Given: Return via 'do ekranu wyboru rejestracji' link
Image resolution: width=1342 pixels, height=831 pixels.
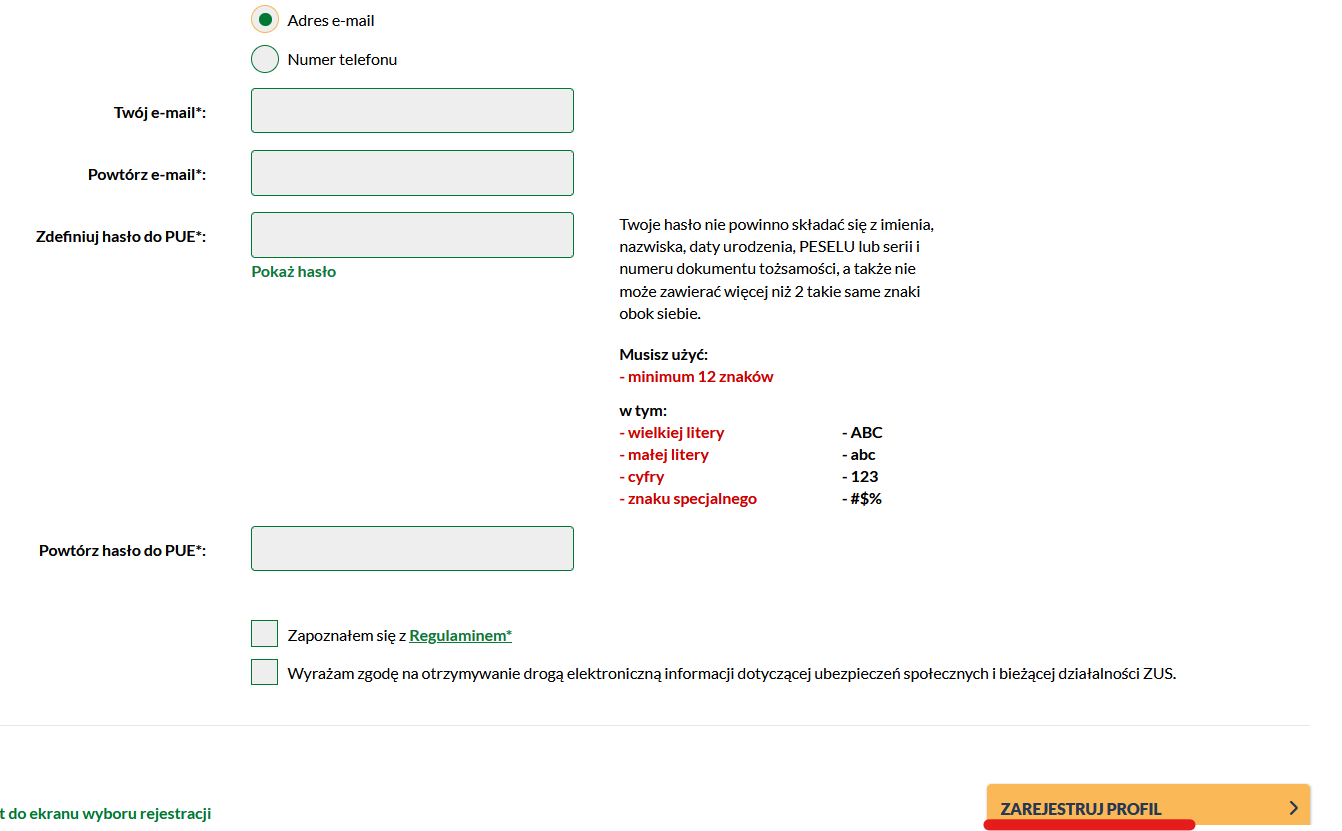Looking at the screenshot, I should [105, 814].
